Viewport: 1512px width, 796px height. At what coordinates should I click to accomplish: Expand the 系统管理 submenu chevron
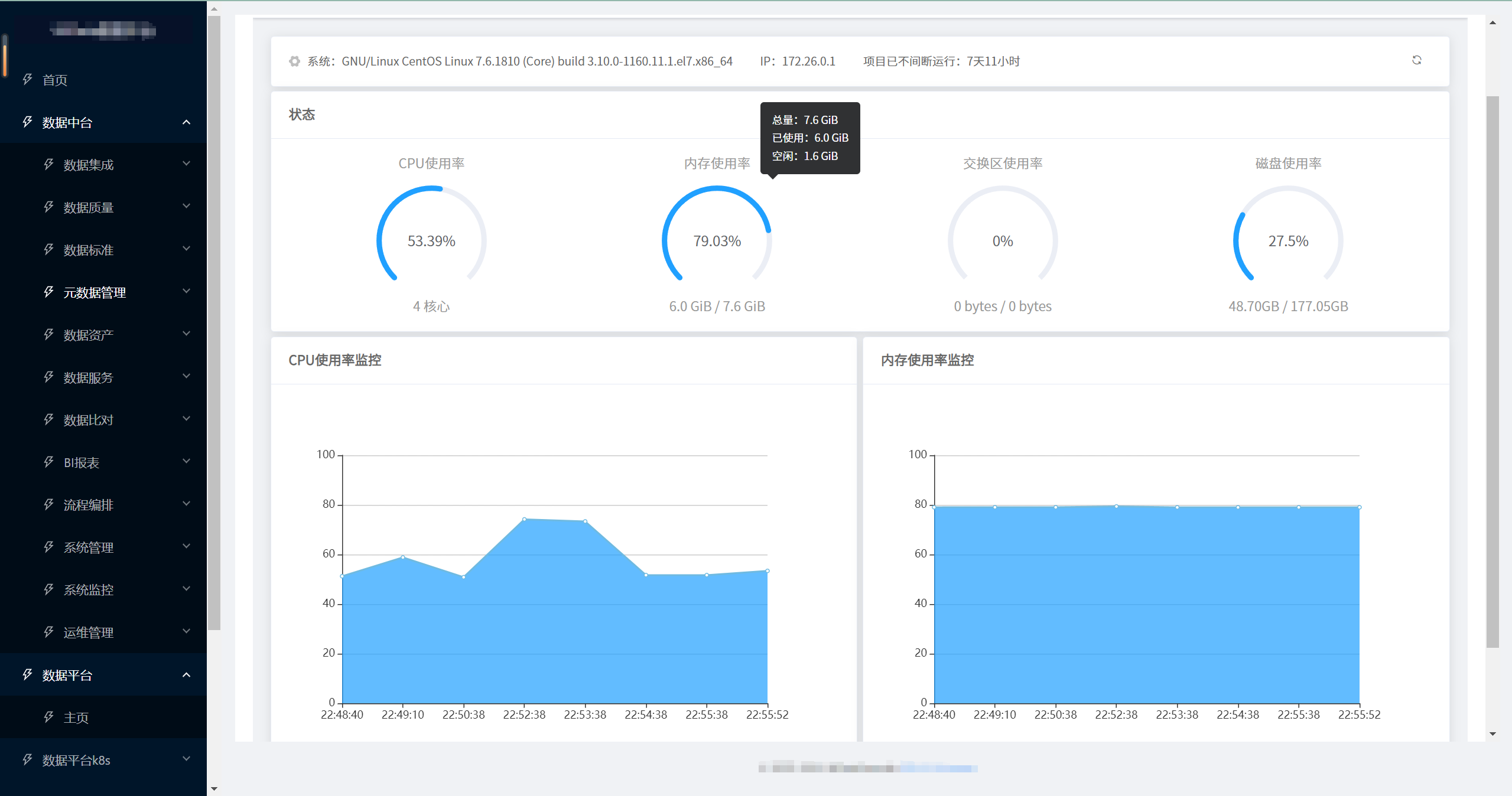coord(187,546)
